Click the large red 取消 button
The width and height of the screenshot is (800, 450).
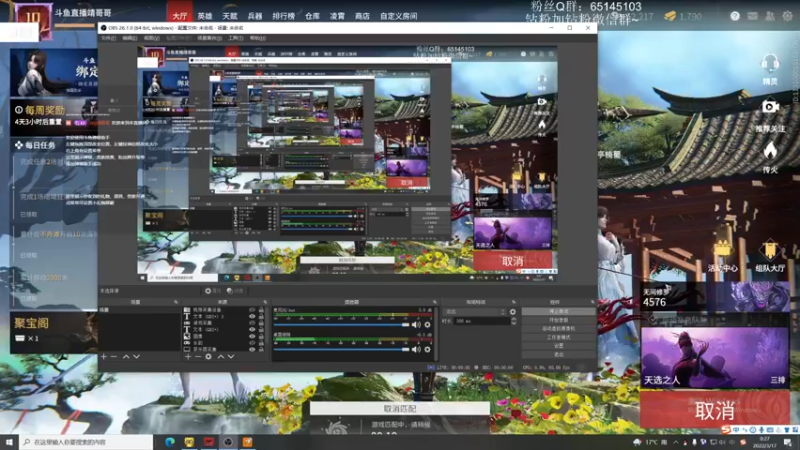click(x=714, y=410)
